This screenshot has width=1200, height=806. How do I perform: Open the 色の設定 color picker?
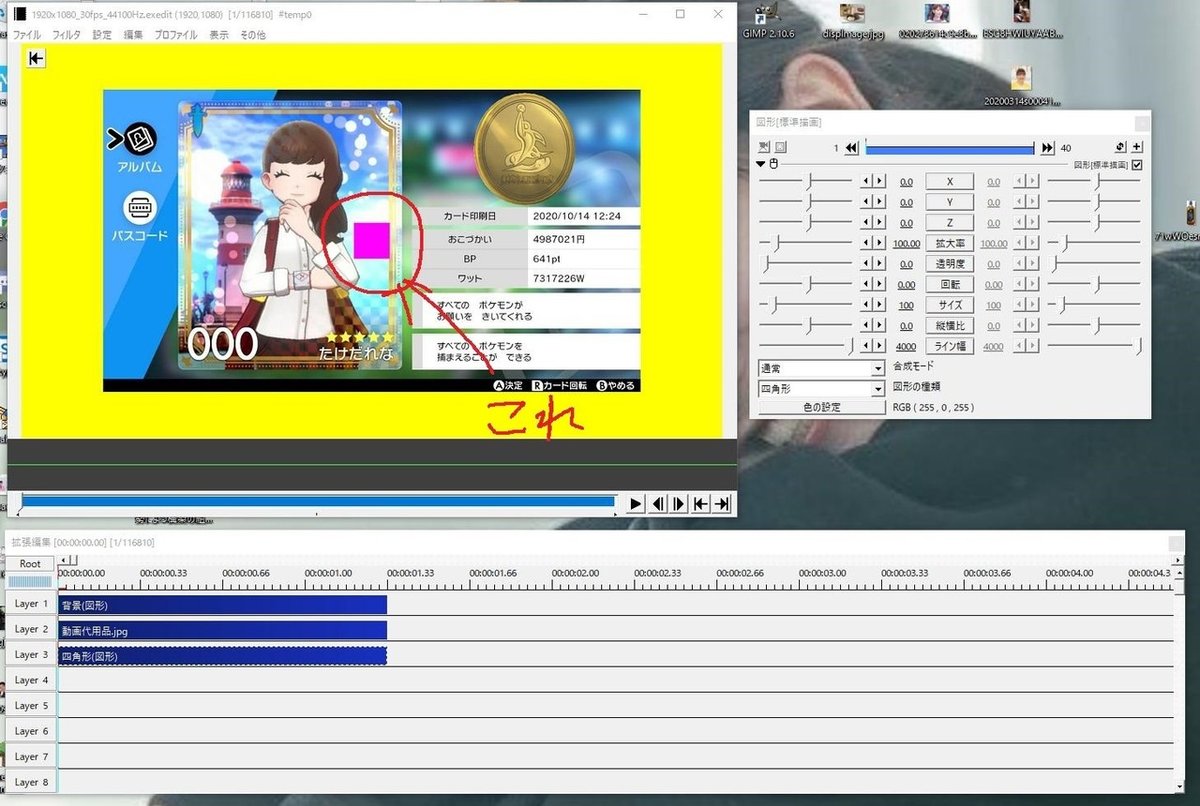821,407
